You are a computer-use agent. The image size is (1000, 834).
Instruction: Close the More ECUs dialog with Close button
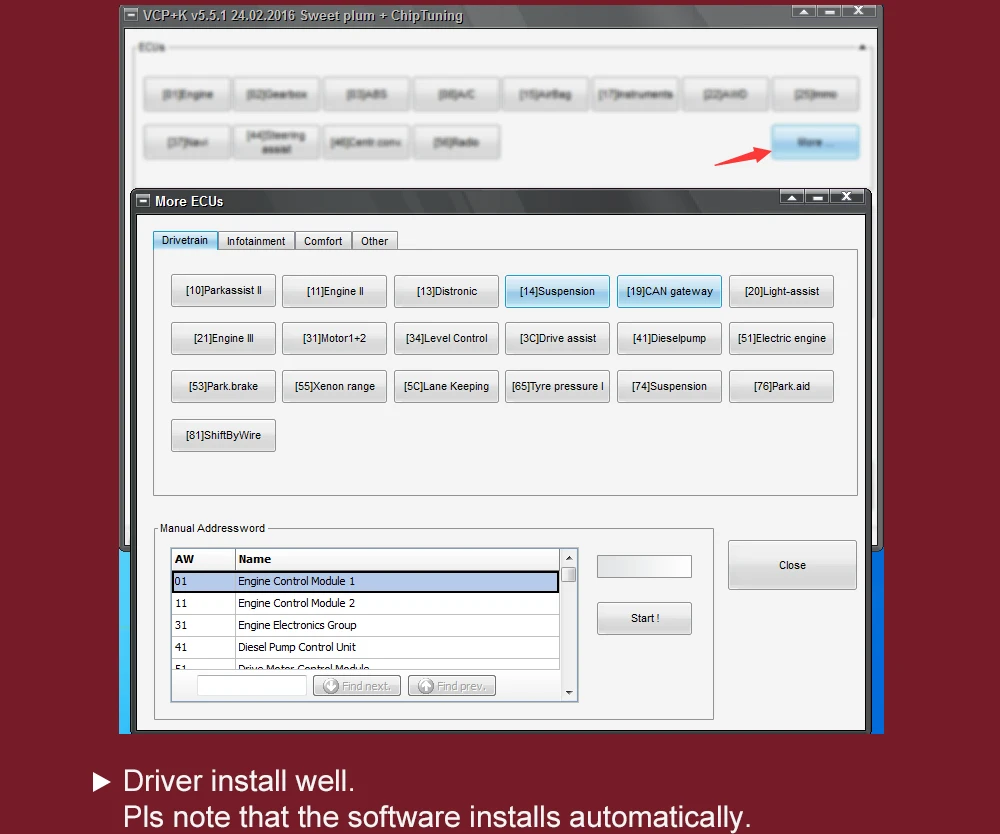[x=792, y=566]
